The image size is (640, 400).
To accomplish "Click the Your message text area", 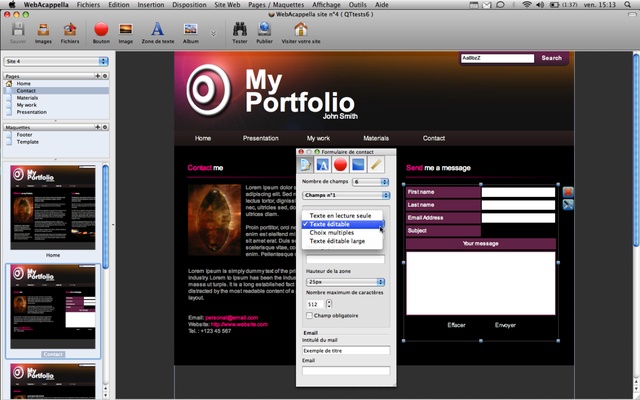I will [480, 283].
